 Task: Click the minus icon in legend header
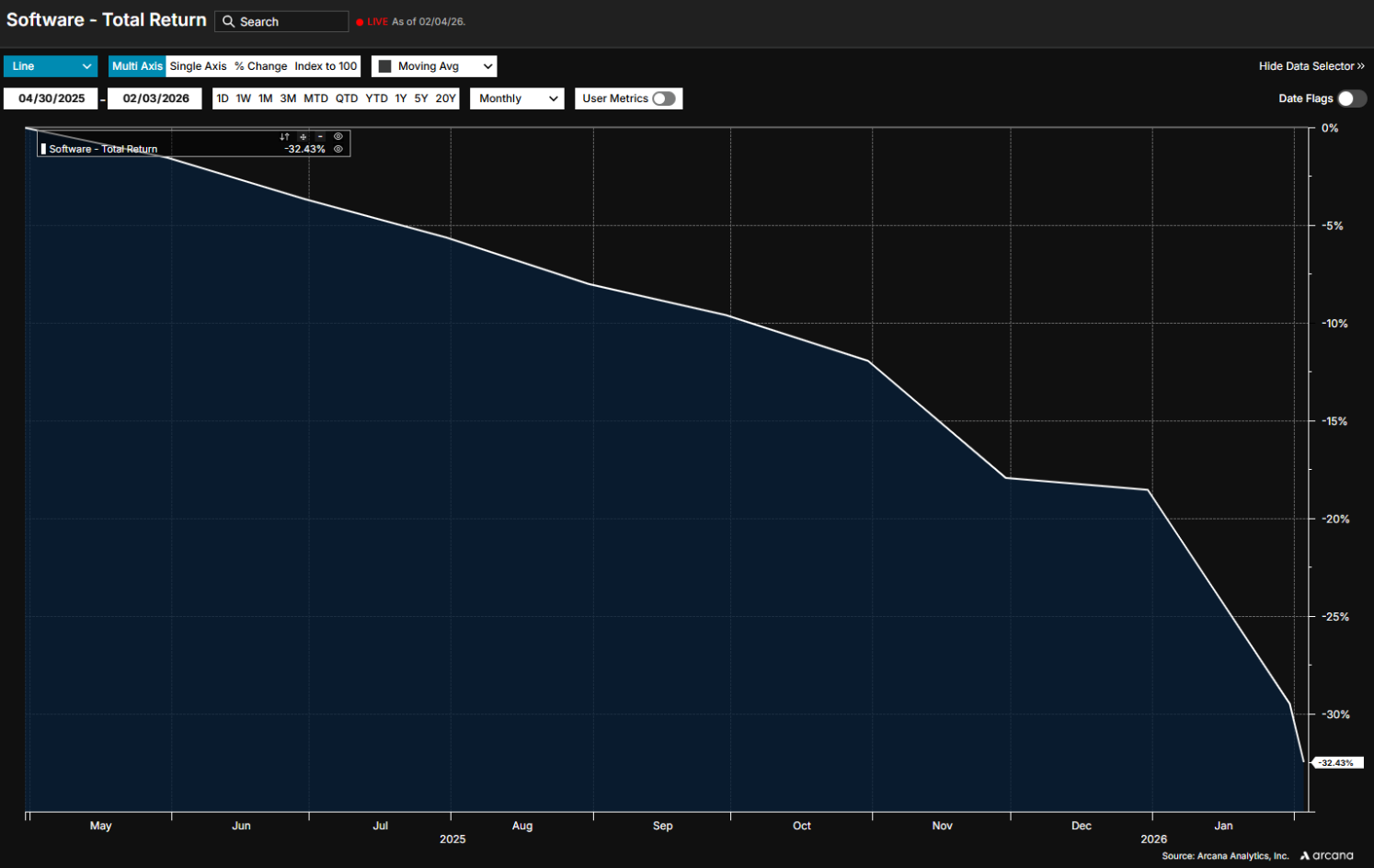pos(320,137)
